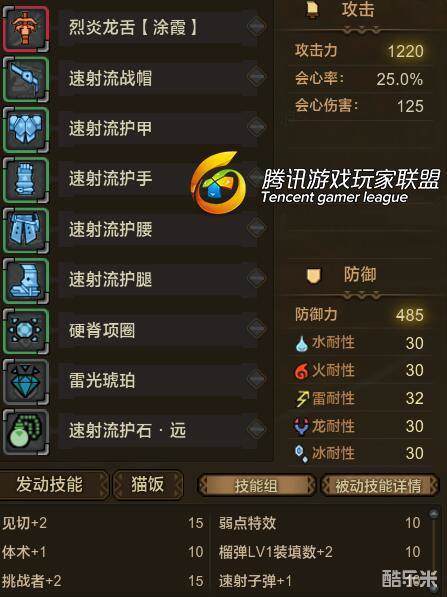
Task: Click the 速射流护腿 boots icon
Action: [x=26, y=281]
